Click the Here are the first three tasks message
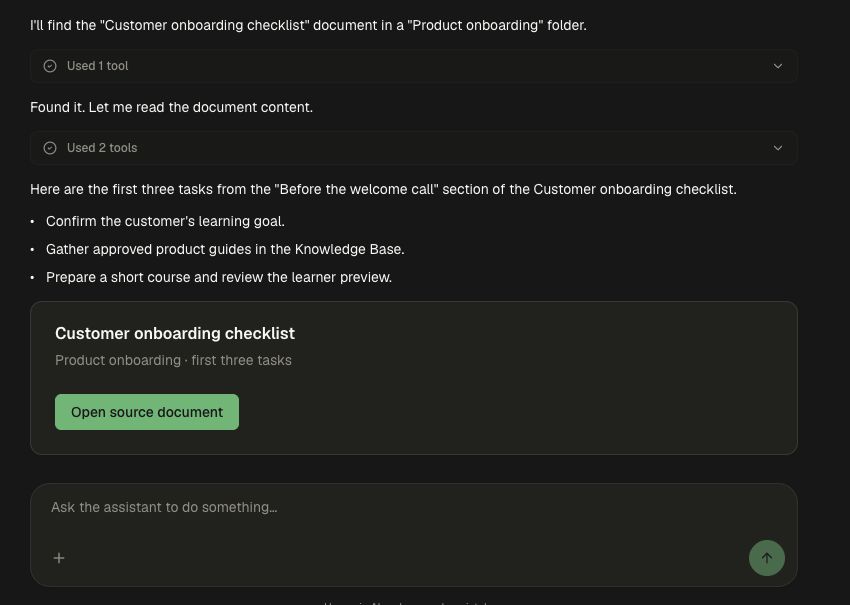Screen dimensions: 850x605 (x=383, y=189)
